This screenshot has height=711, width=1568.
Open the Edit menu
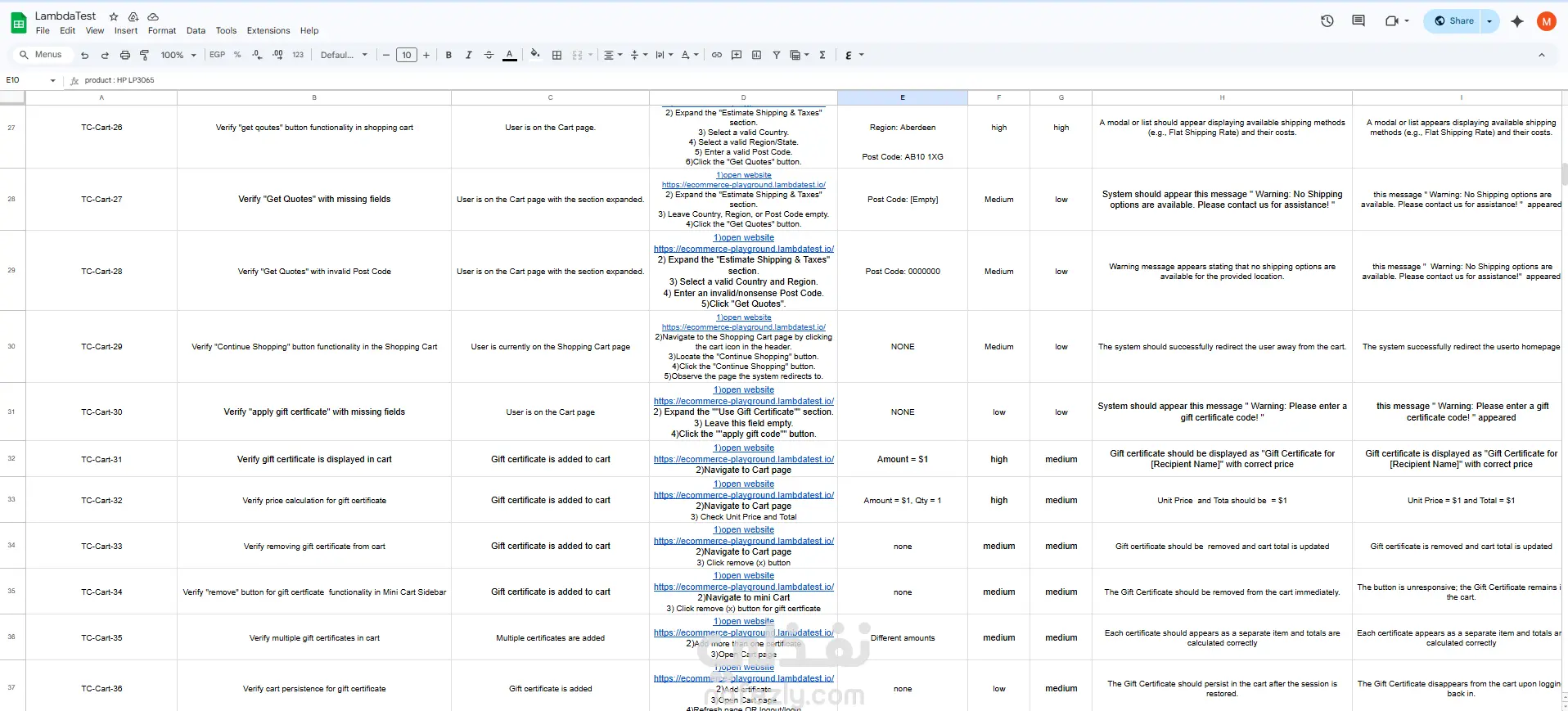[x=68, y=31]
